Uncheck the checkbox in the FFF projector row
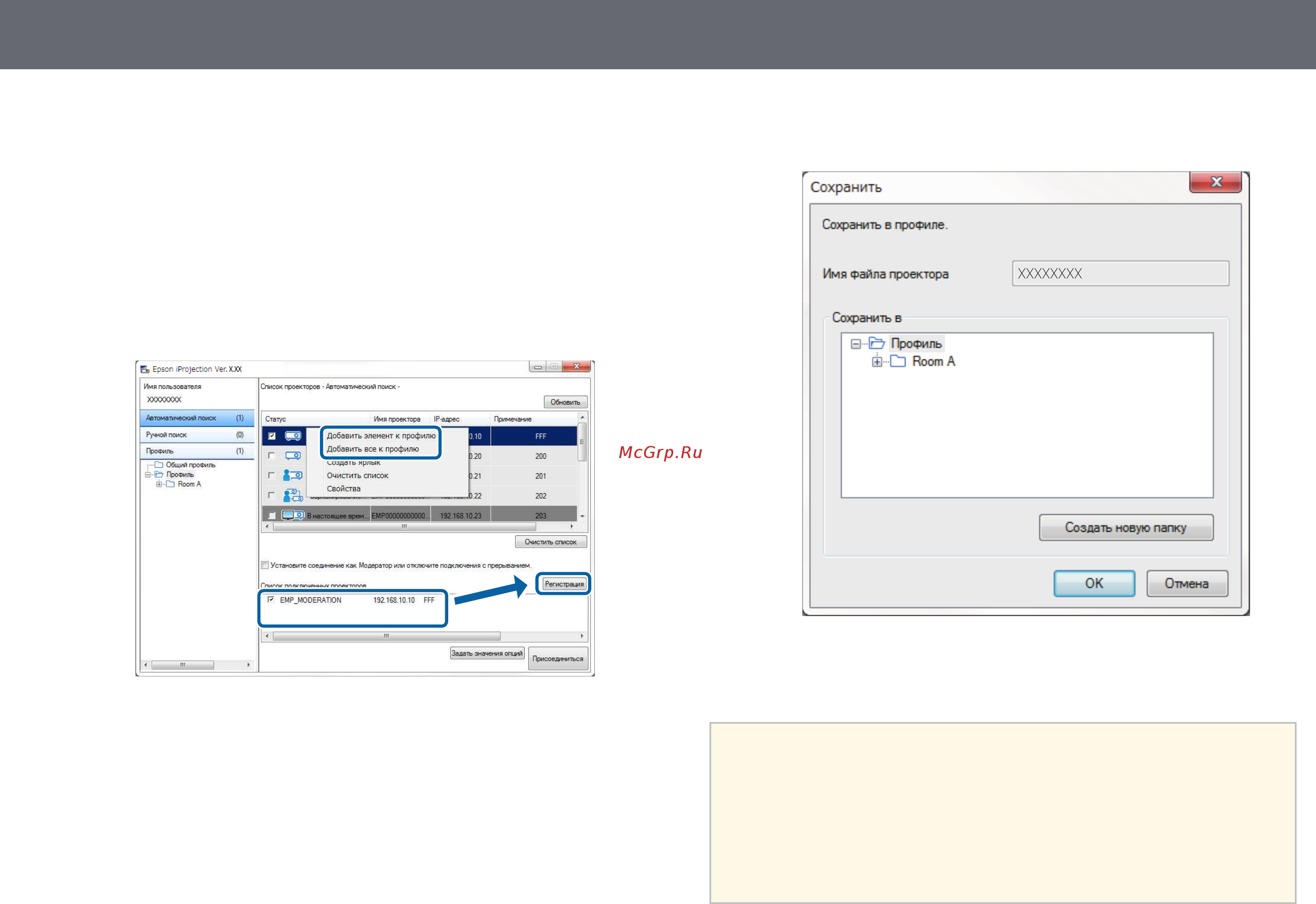This screenshot has height=904, width=1316. point(272,436)
